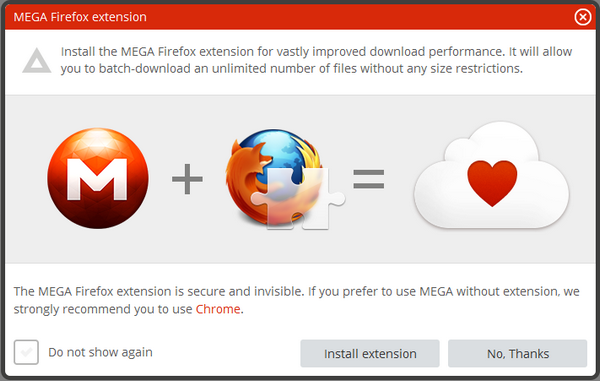Viewport: 600px width, 381px height.
Task: Close the MEGA Firefox extension dialog
Action: (x=582, y=17)
